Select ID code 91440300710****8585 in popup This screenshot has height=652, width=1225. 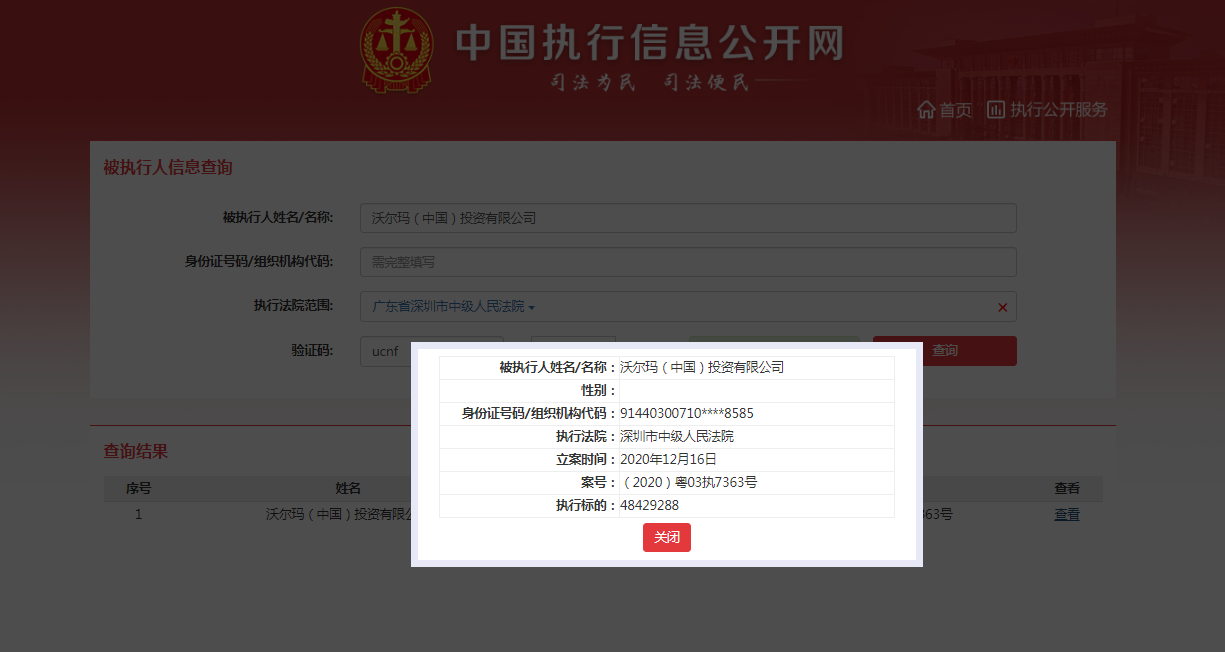tap(687, 414)
